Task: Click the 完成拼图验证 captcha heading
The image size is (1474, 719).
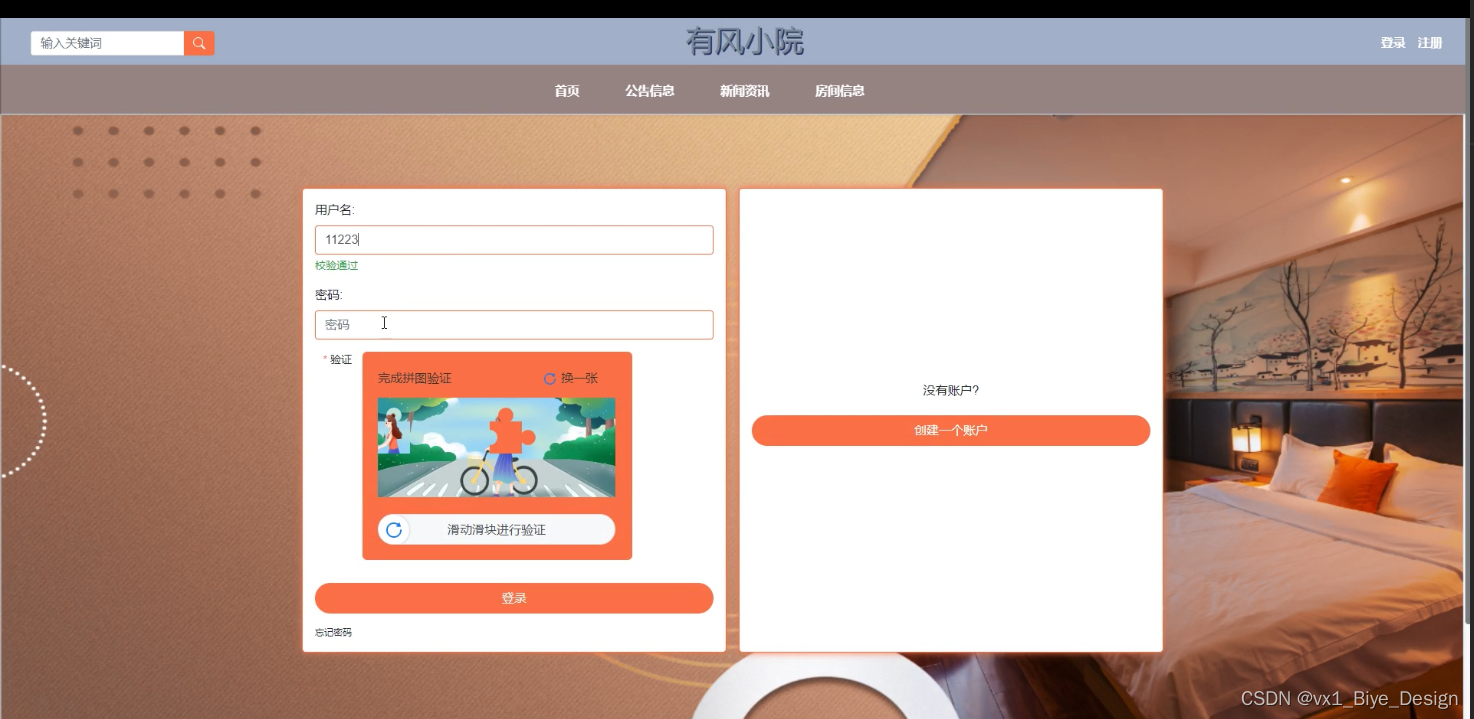Action: pos(415,379)
